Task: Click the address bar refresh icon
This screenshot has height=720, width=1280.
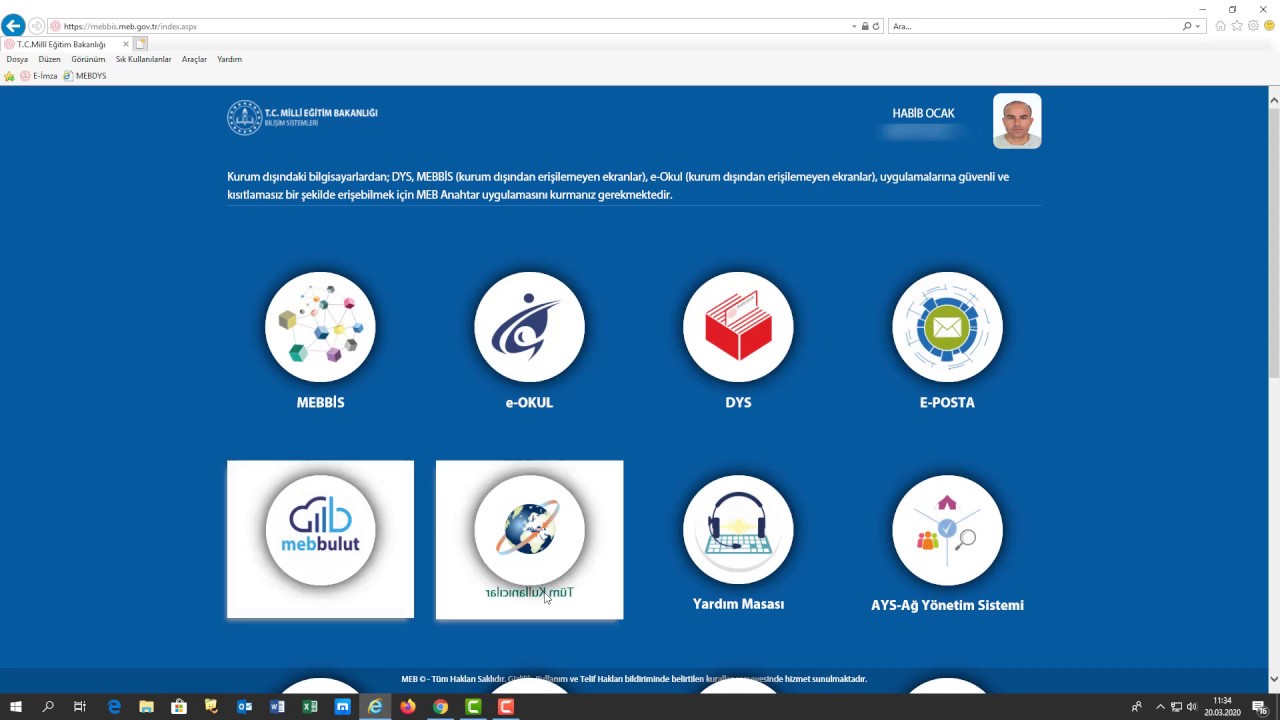Action: click(876, 26)
